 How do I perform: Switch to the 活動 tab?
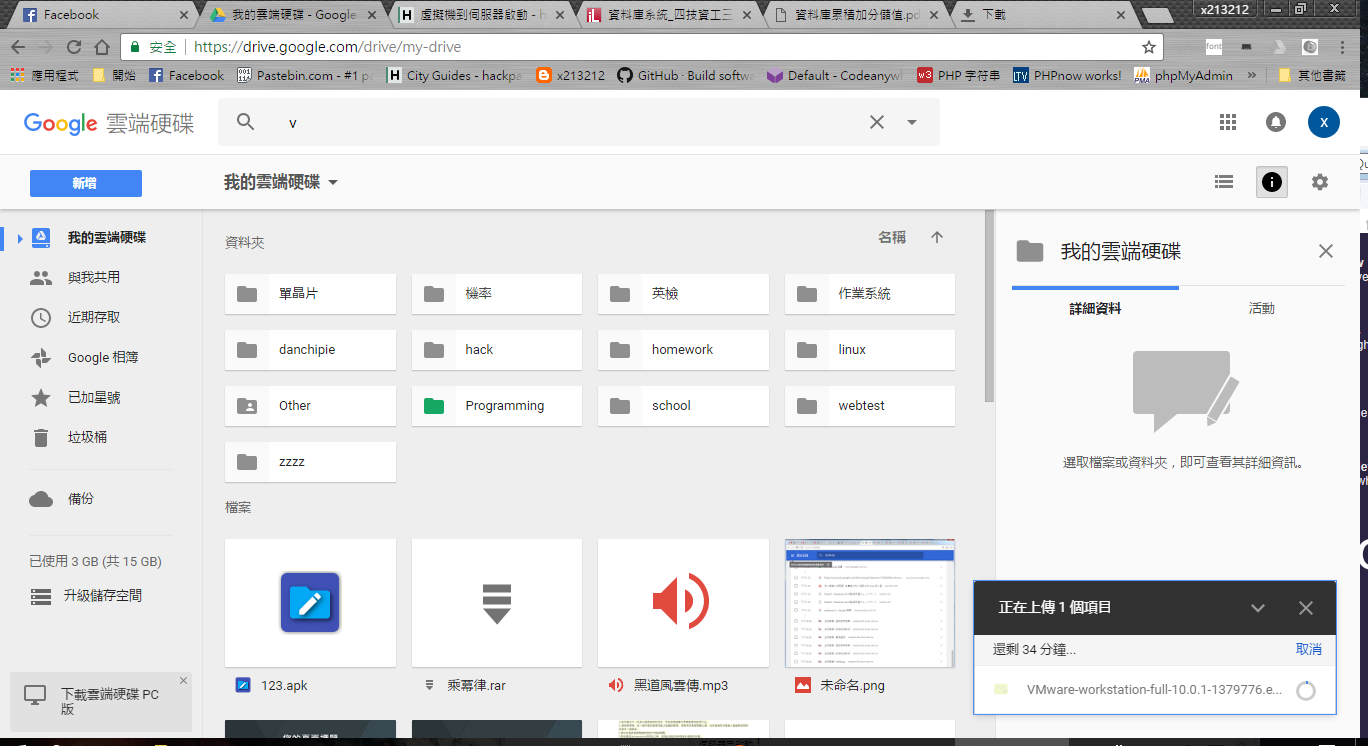[1261, 309]
